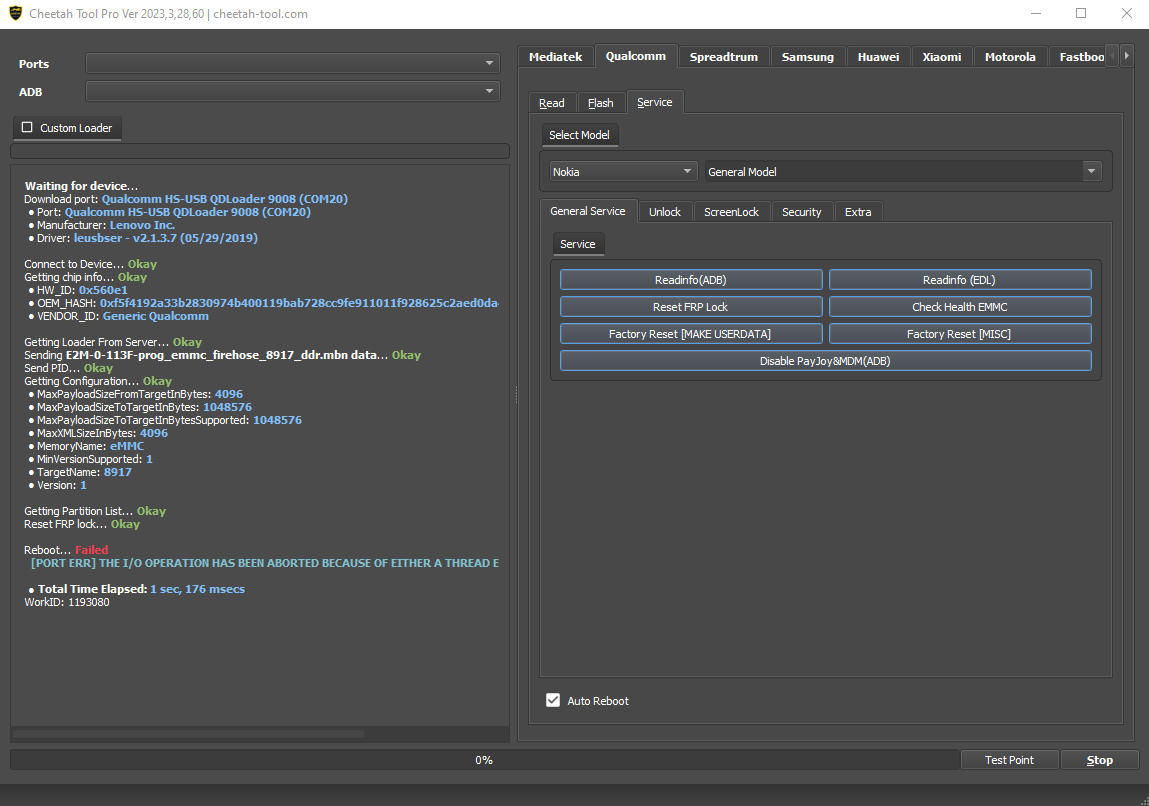Open the ScreenLock tab
Viewport: 1149px width, 806px height.
tap(731, 212)
